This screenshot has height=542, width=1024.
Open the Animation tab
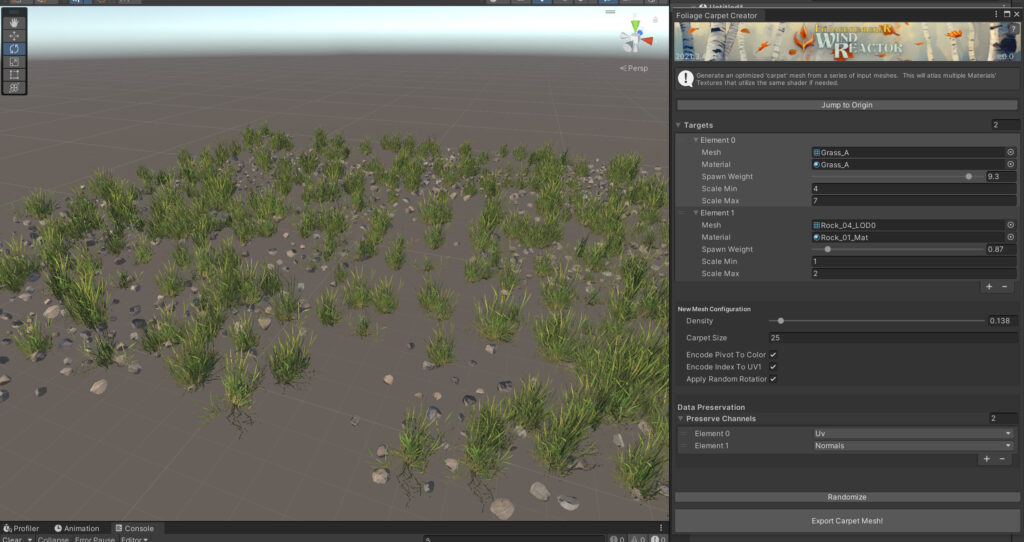pos(77,528)
